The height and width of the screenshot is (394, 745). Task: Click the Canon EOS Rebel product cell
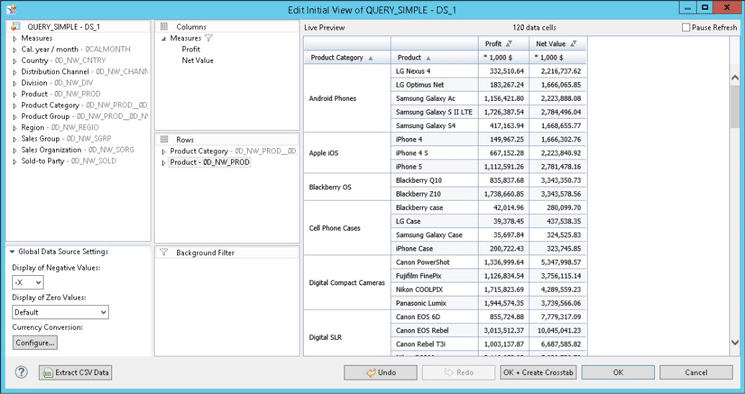(x=434, y=330)
